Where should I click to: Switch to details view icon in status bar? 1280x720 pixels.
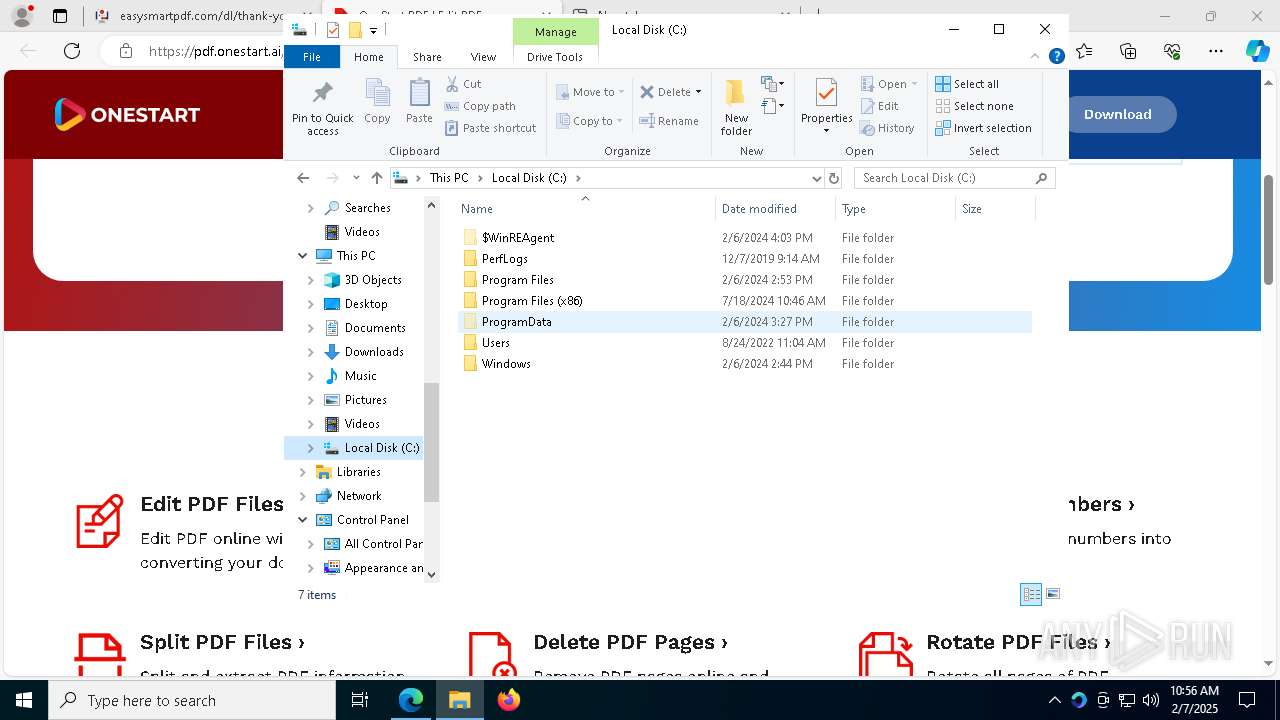[1031, 594]
